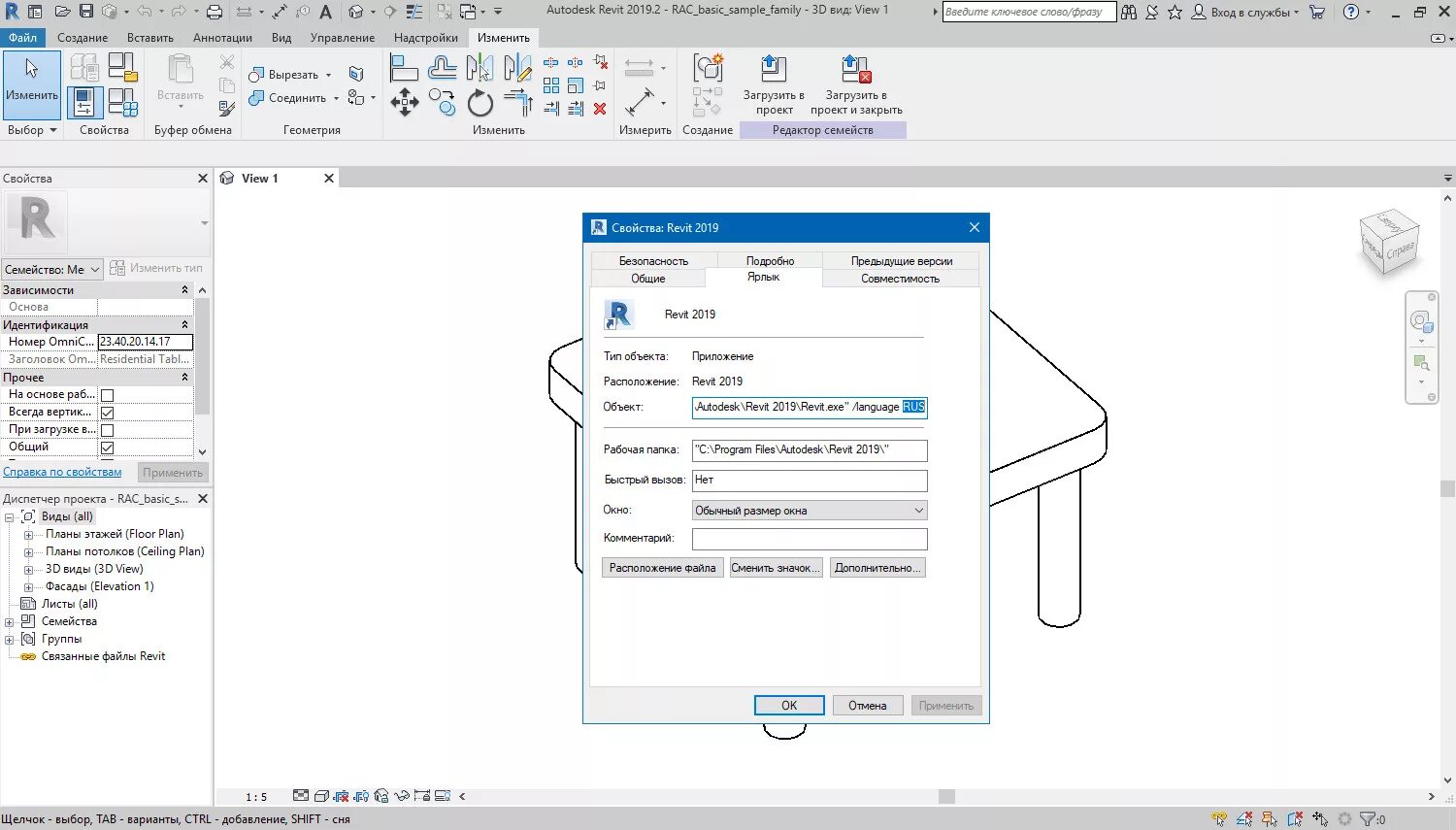The width and height of the screenshot is (1456, 830).
Task: Switch to the Аннотации ribbon tab
Action: [222, 38]
